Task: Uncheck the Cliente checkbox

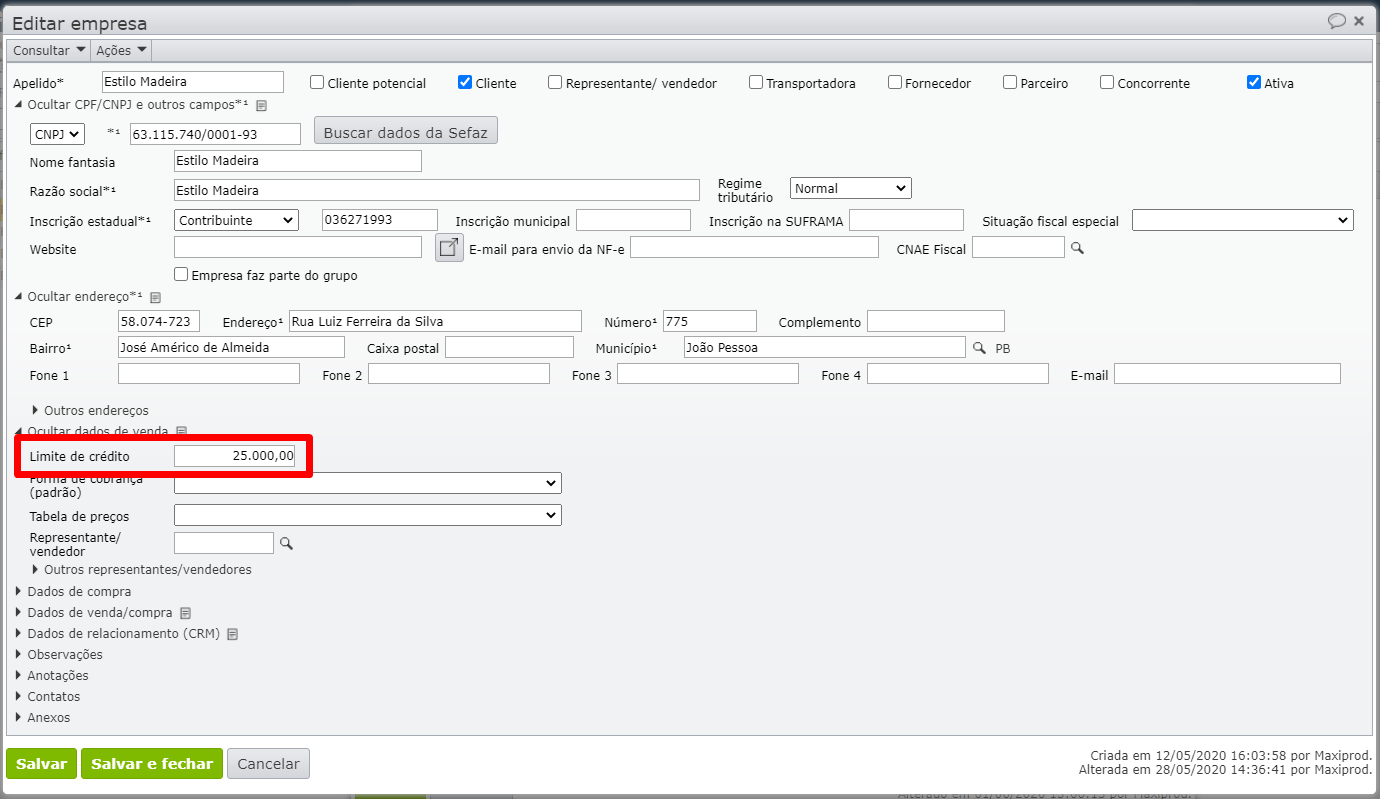Action: coord(465,83)
